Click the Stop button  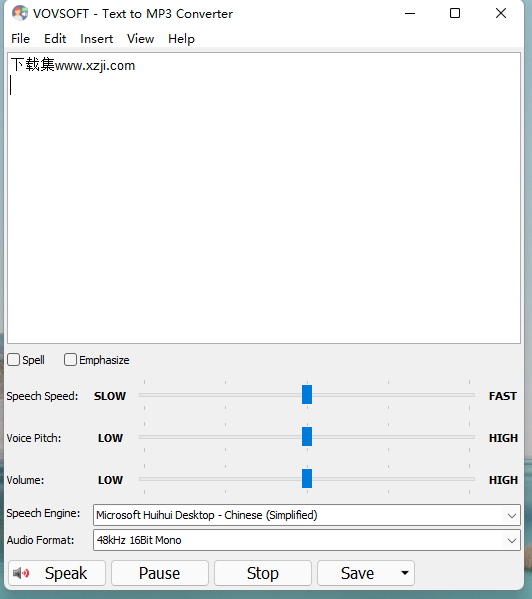tap(263, 573)
